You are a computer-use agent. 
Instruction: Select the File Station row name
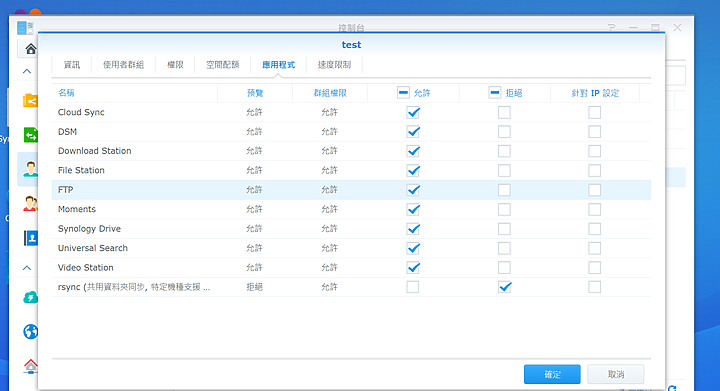(81, 170)
